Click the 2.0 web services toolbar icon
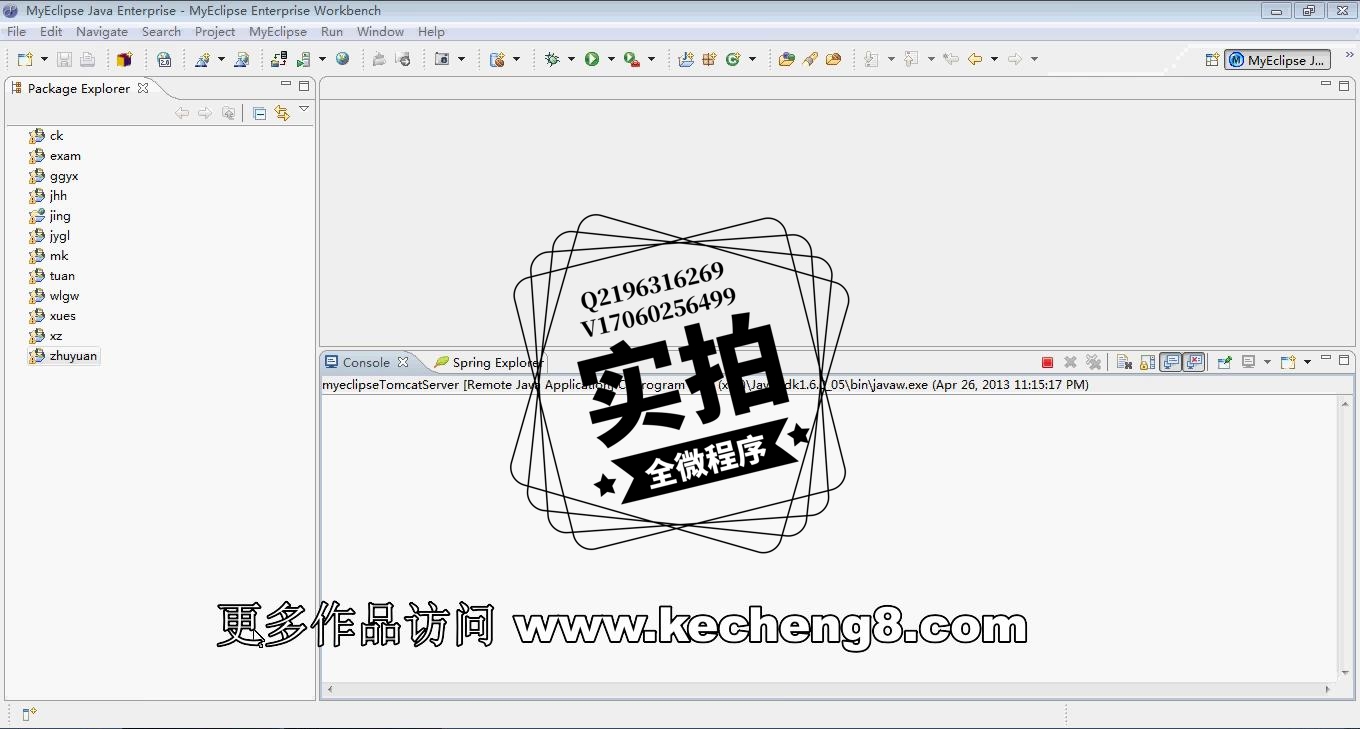Viewport: 1360px width, 729px height. point(164,59)
